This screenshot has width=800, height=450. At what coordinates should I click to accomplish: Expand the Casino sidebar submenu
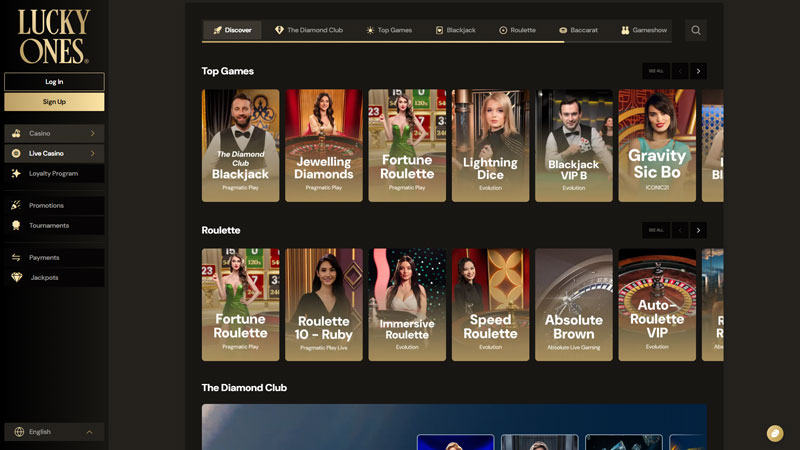point(92,133)
